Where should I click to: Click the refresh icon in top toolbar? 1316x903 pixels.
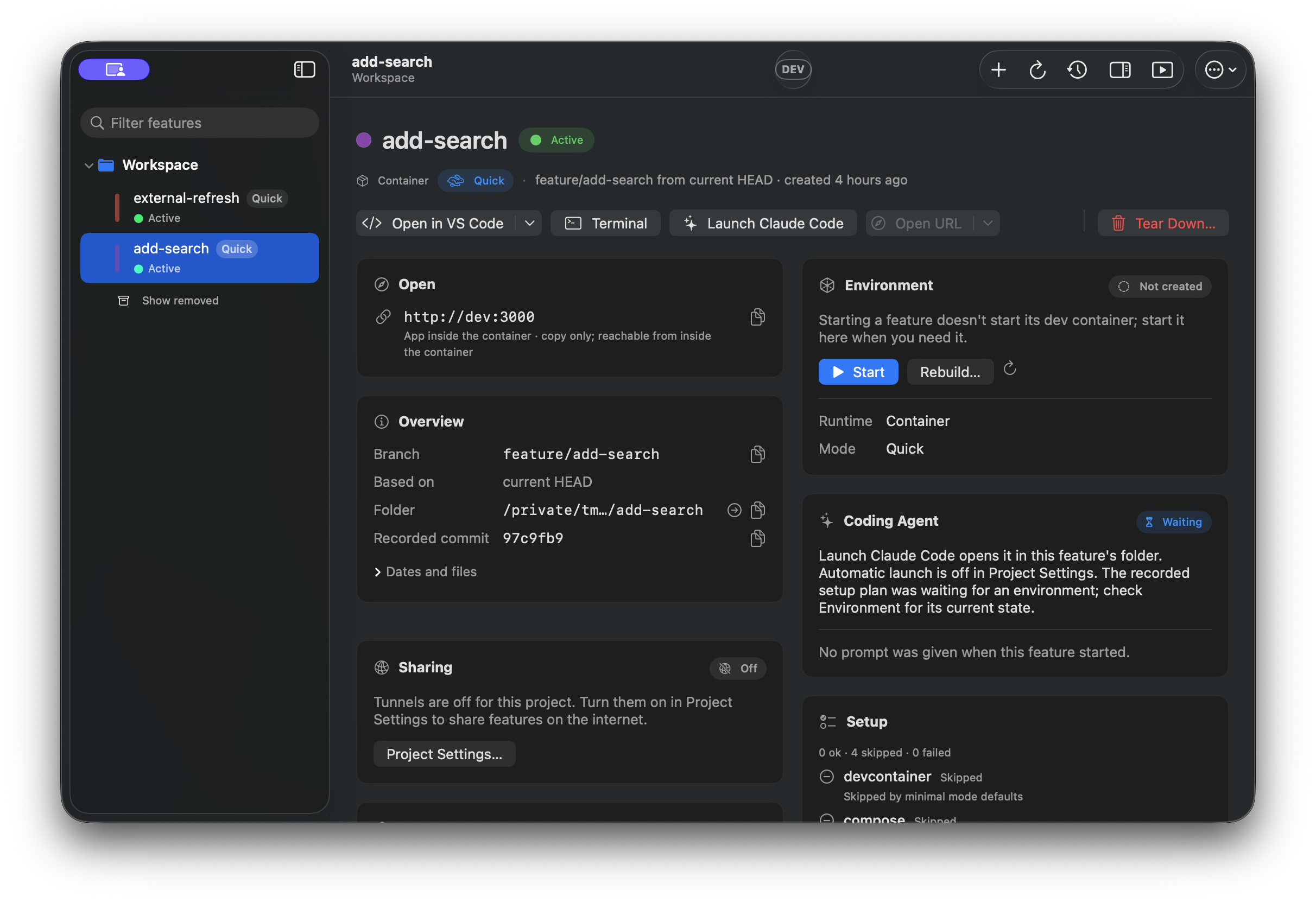[x=1037, y=69]
